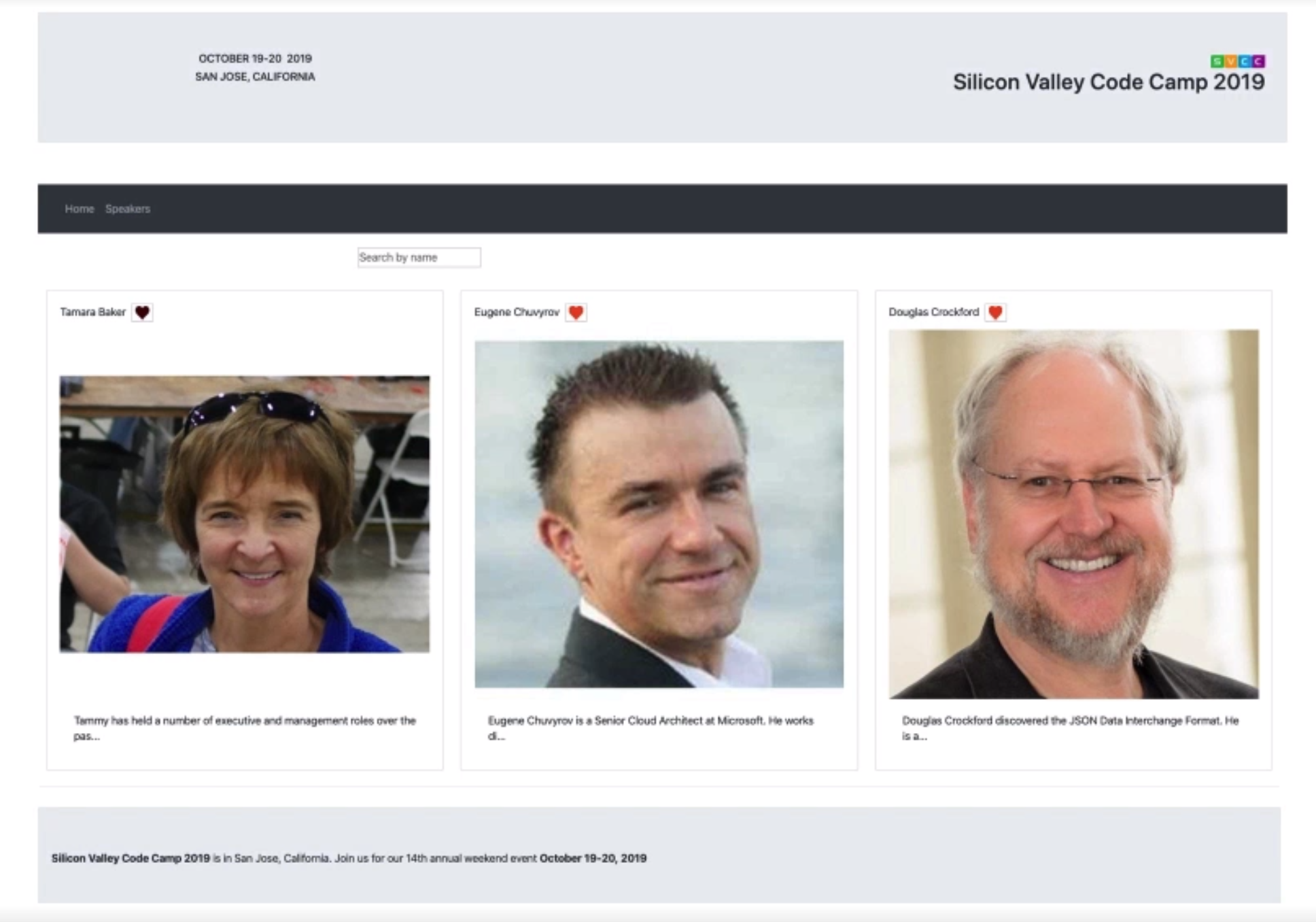Click the Tamara Baker name label
The width and height of the screenshot is (1316, 922).
(92, 312)
